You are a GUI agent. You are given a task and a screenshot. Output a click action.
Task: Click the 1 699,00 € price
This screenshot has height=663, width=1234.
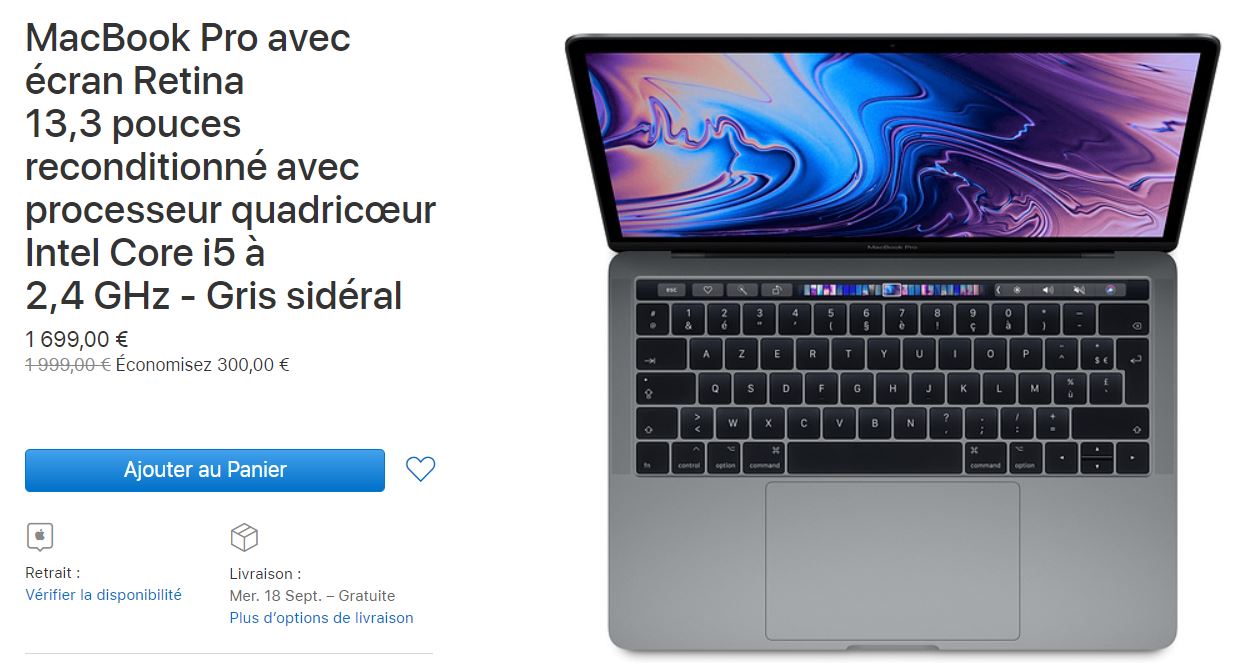tap(76, 340)
